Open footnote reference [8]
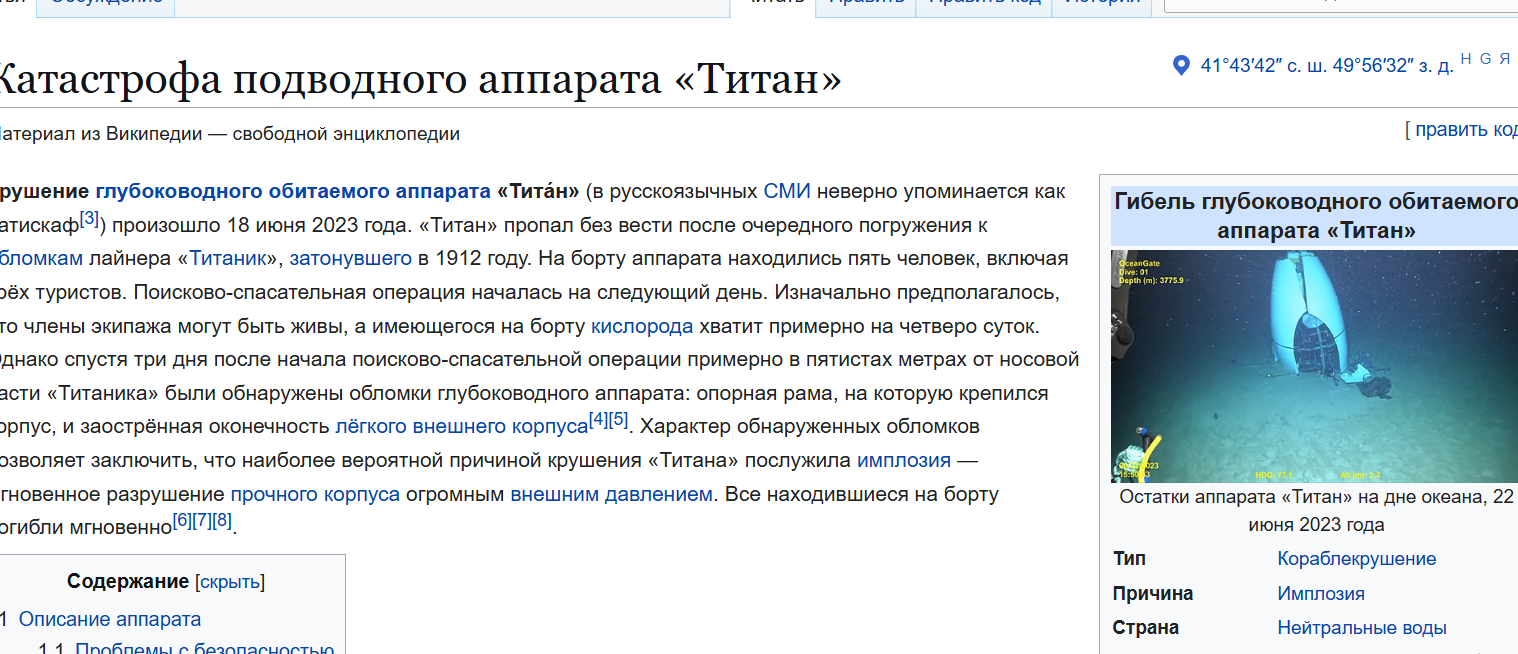The height and width of the screenshot is (654, 1518). click(222, 521)
